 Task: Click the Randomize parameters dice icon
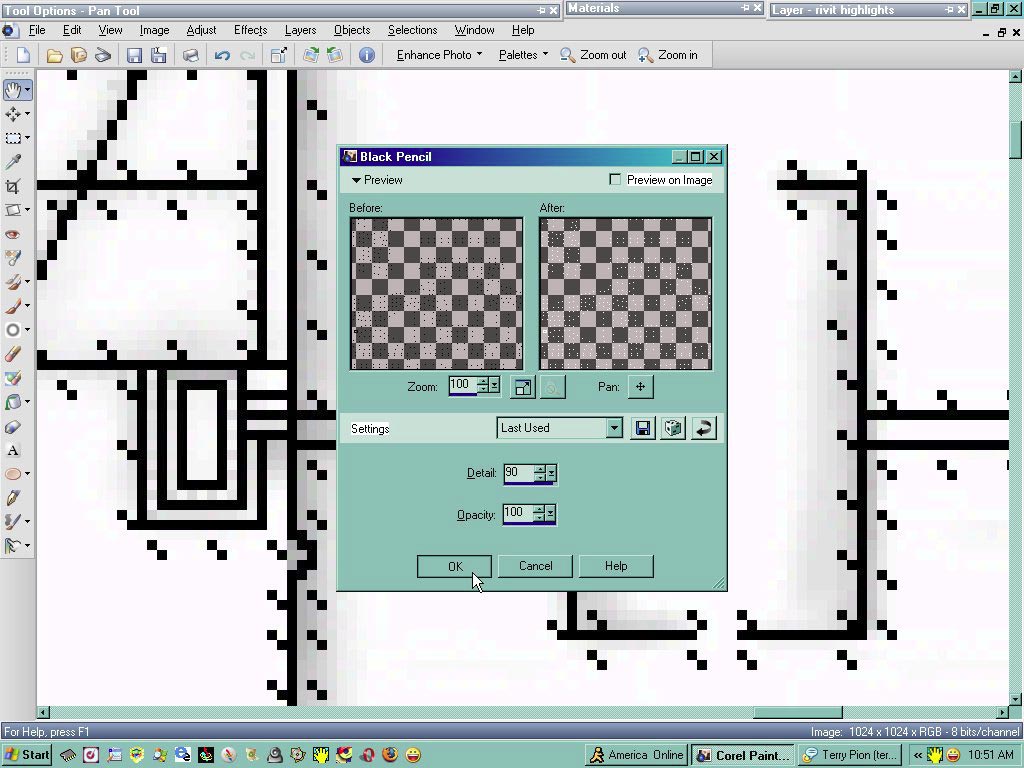click(x=673, y=428)
